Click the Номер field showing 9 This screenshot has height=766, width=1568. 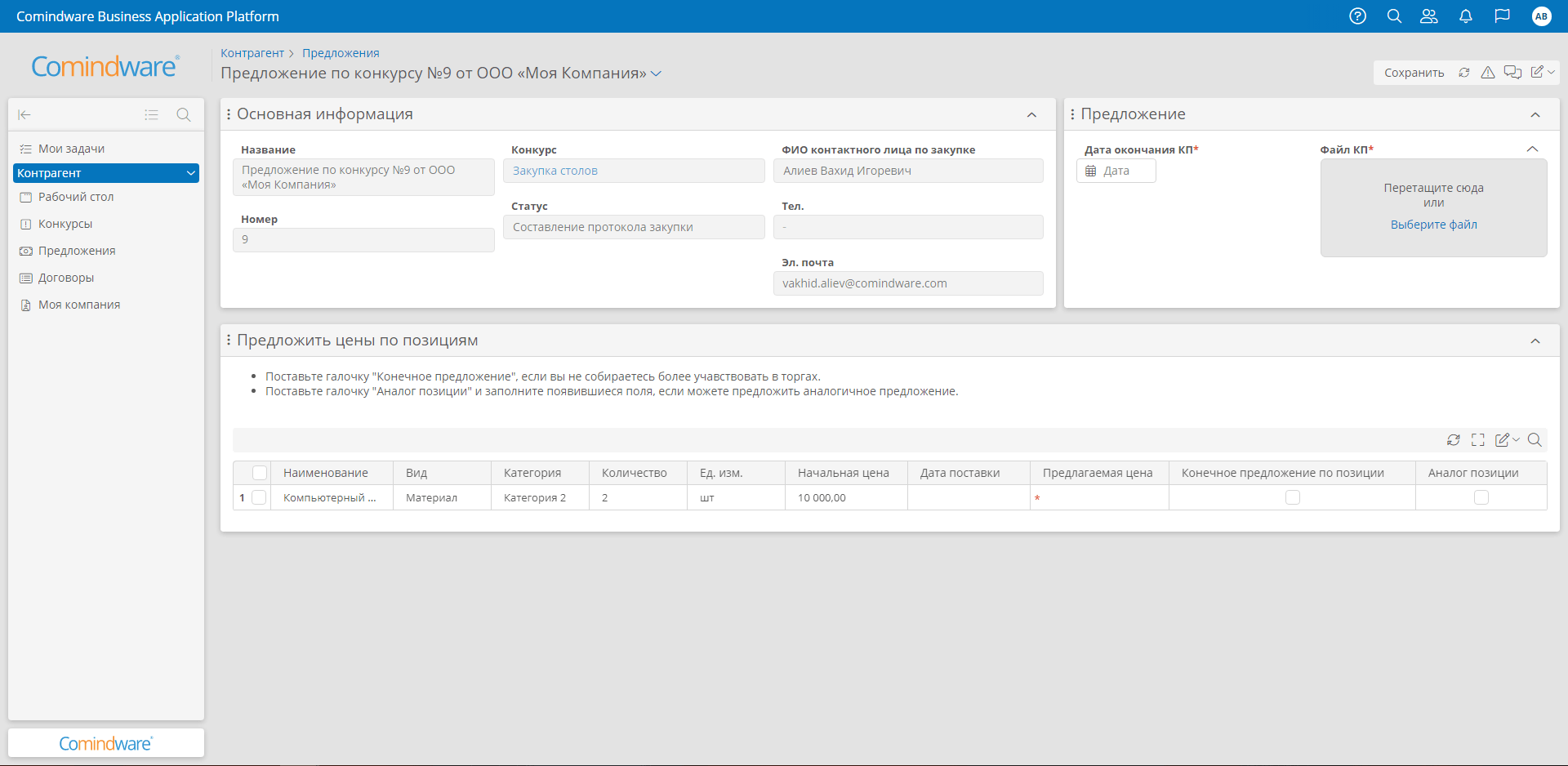[363, 239]
